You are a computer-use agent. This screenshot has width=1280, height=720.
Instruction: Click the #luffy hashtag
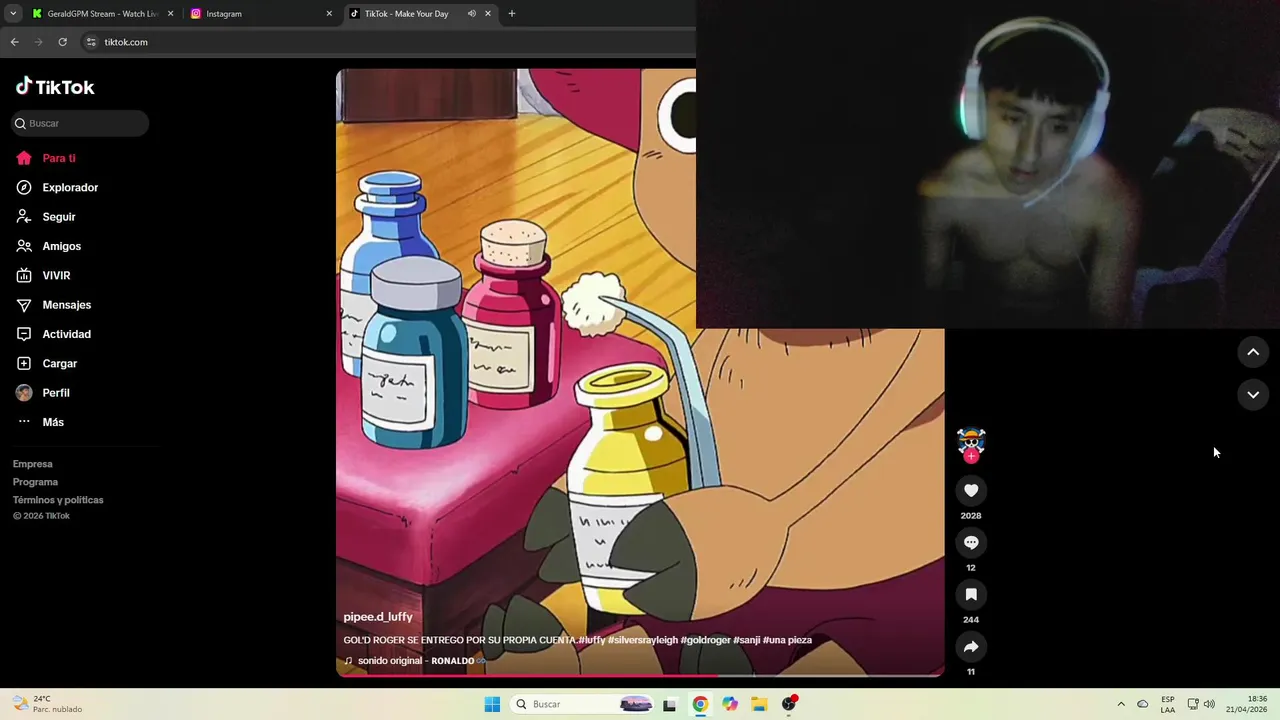click(592, 640)
